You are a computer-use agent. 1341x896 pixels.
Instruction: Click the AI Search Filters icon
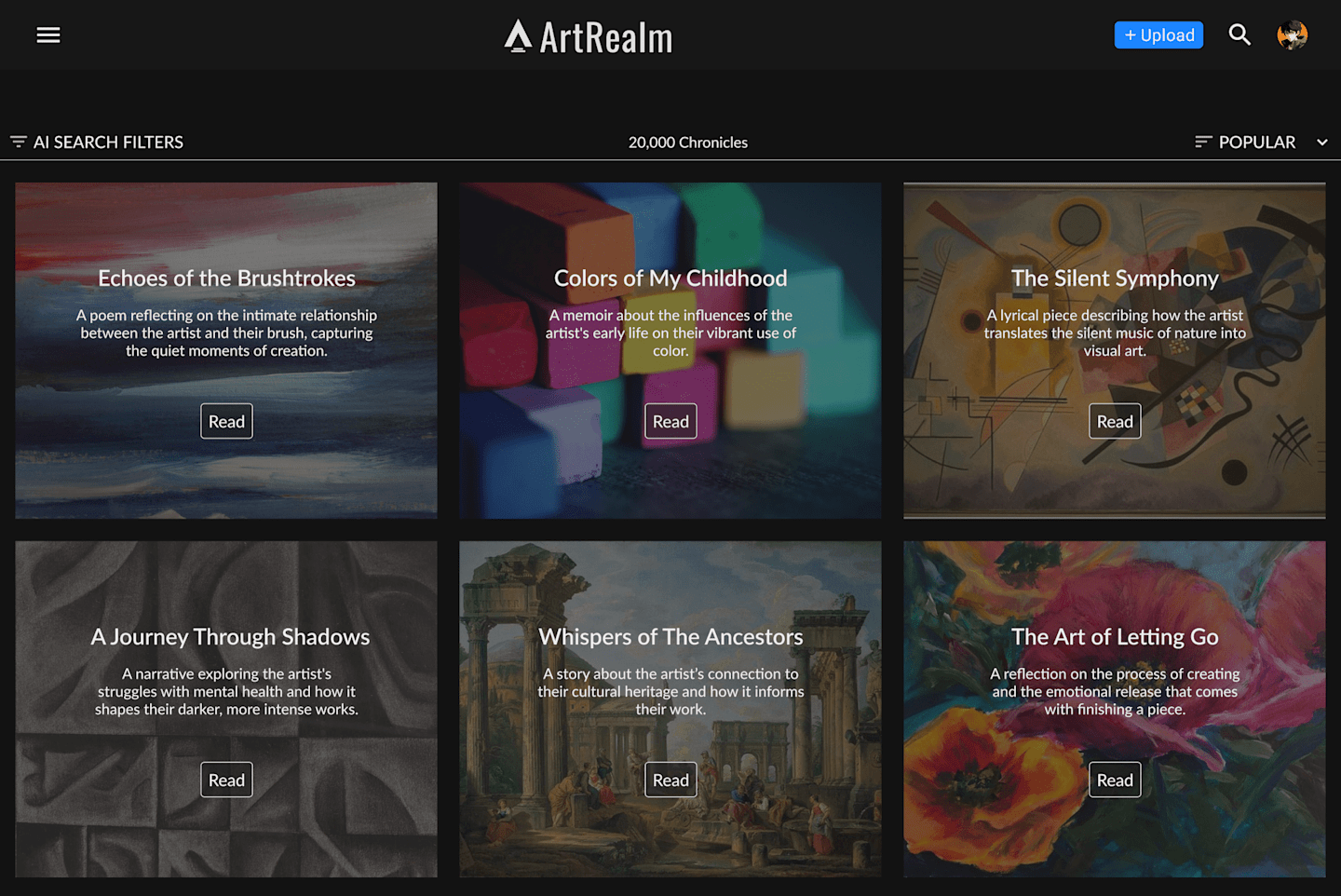pos(19,143)
